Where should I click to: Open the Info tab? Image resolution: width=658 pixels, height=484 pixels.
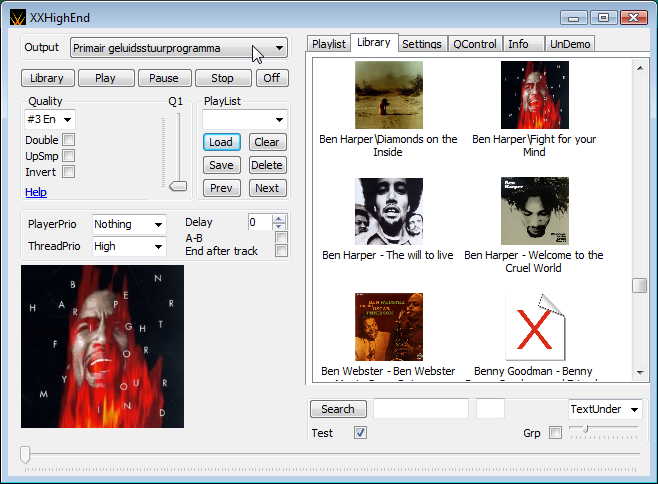(523, 44)
